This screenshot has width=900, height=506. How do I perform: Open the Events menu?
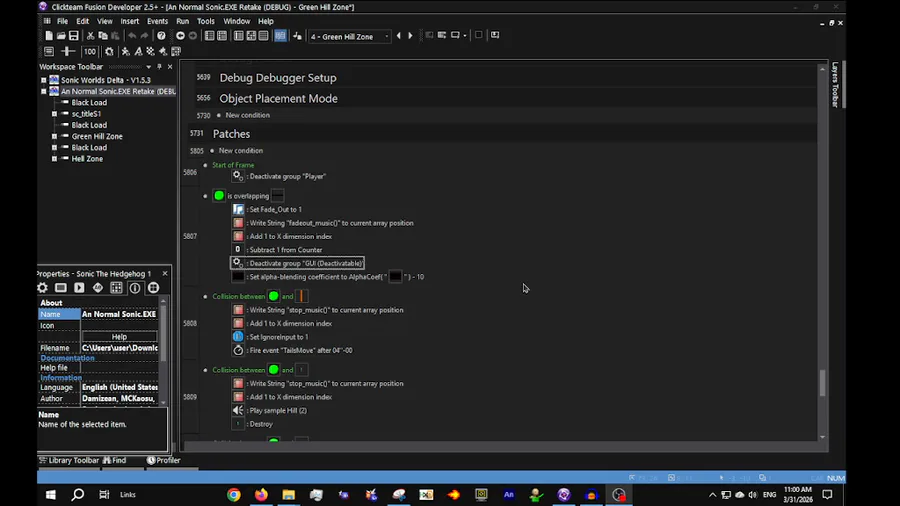click(157, 21)
